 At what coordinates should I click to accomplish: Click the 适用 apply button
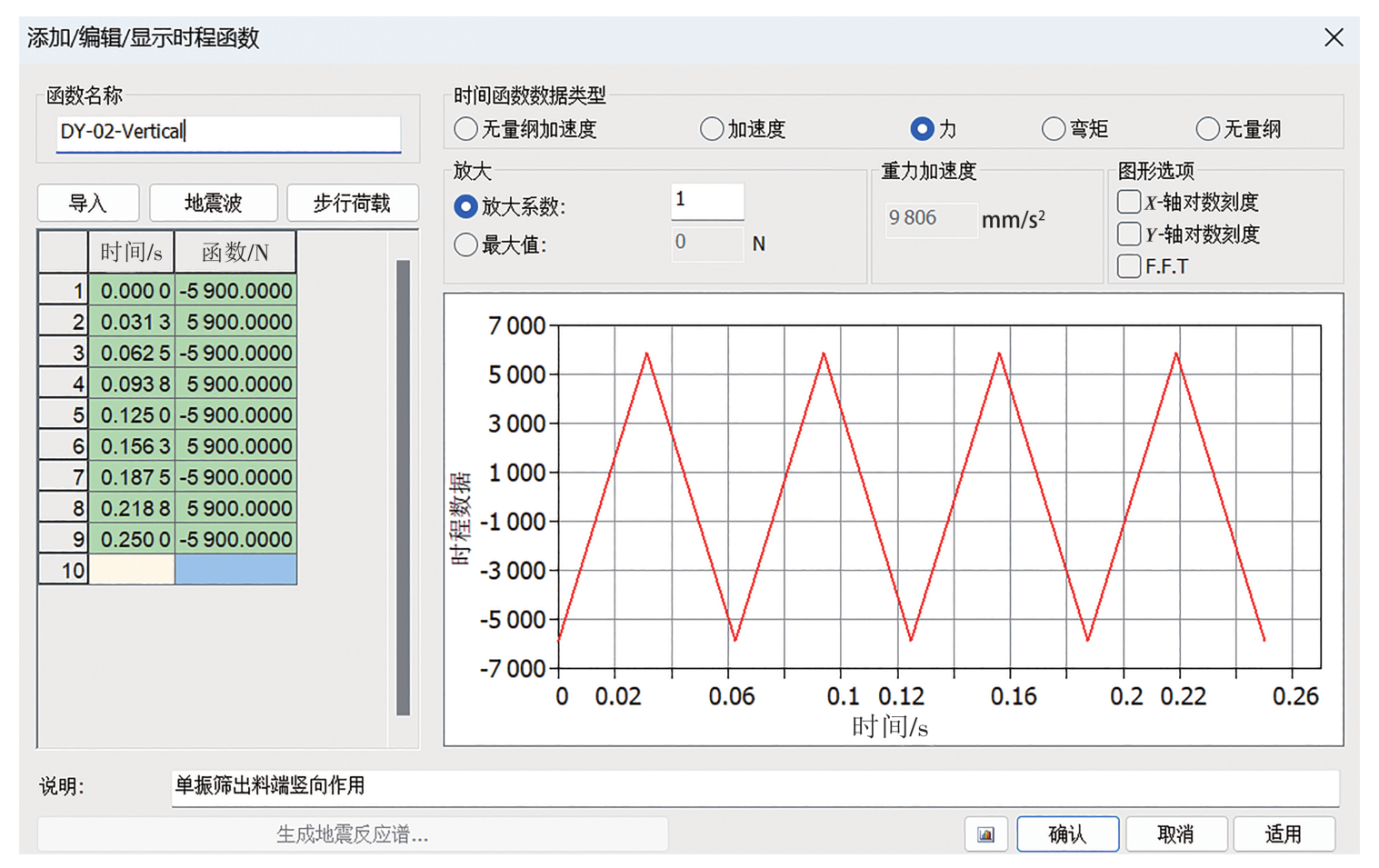click(1284, 833)
